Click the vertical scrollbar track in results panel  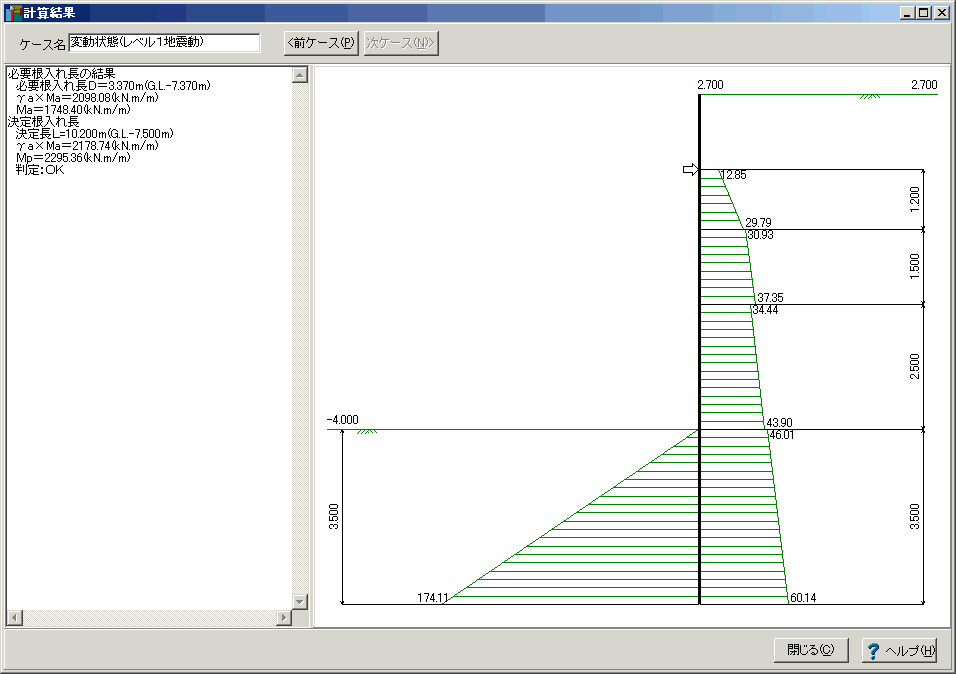click(x=299, y=340)
